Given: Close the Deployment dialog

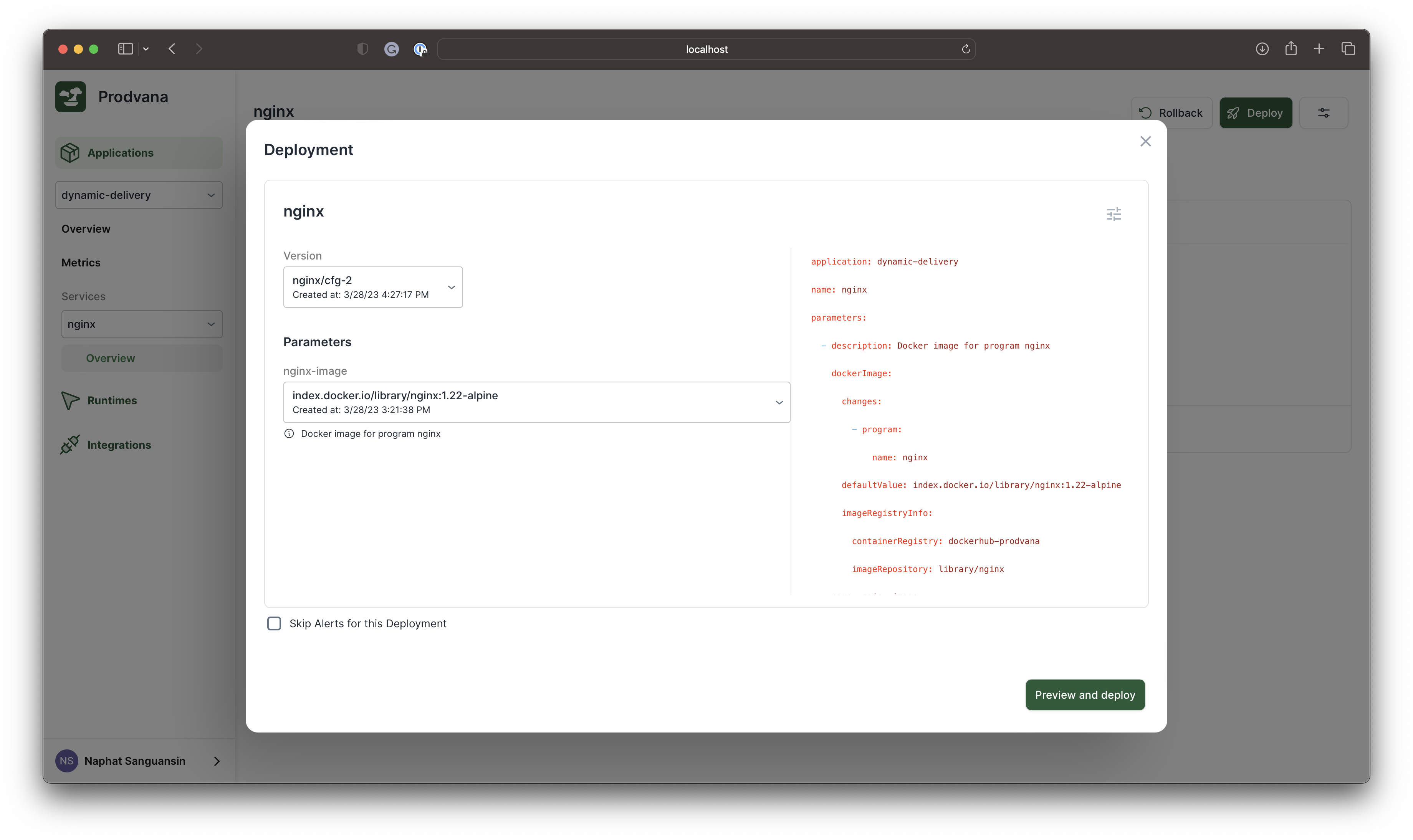Looking at the screenshot, I should pyautogui.click(x=1145, y=142).
